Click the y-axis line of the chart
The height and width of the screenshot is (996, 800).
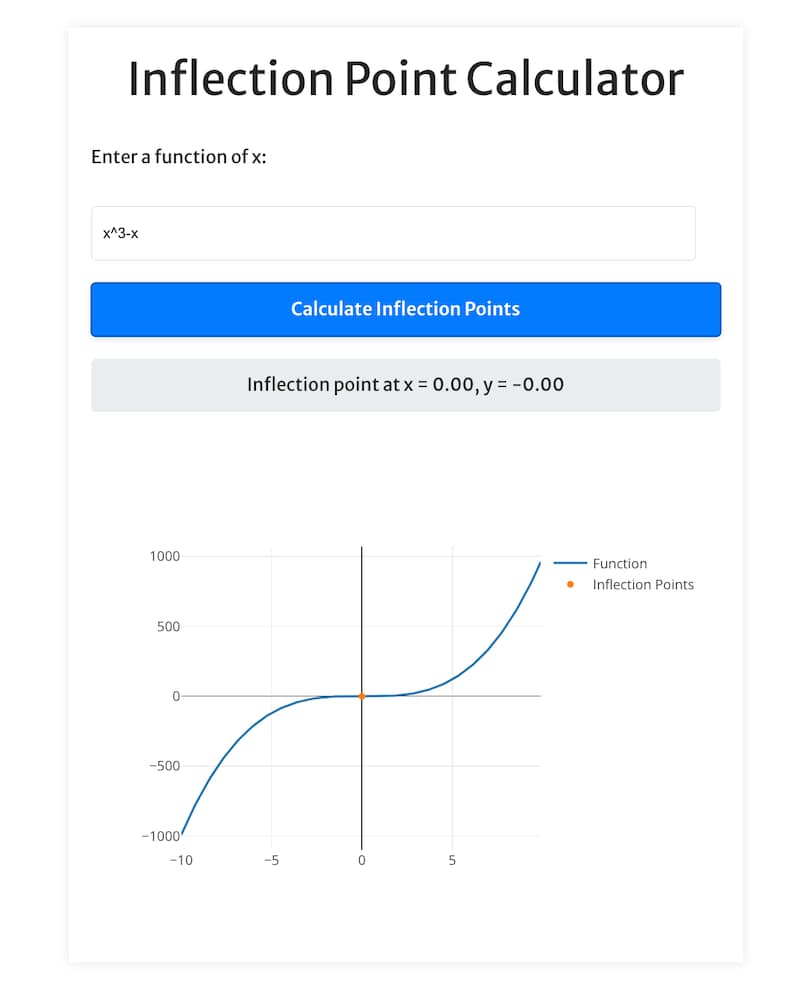tap(362, 620)
